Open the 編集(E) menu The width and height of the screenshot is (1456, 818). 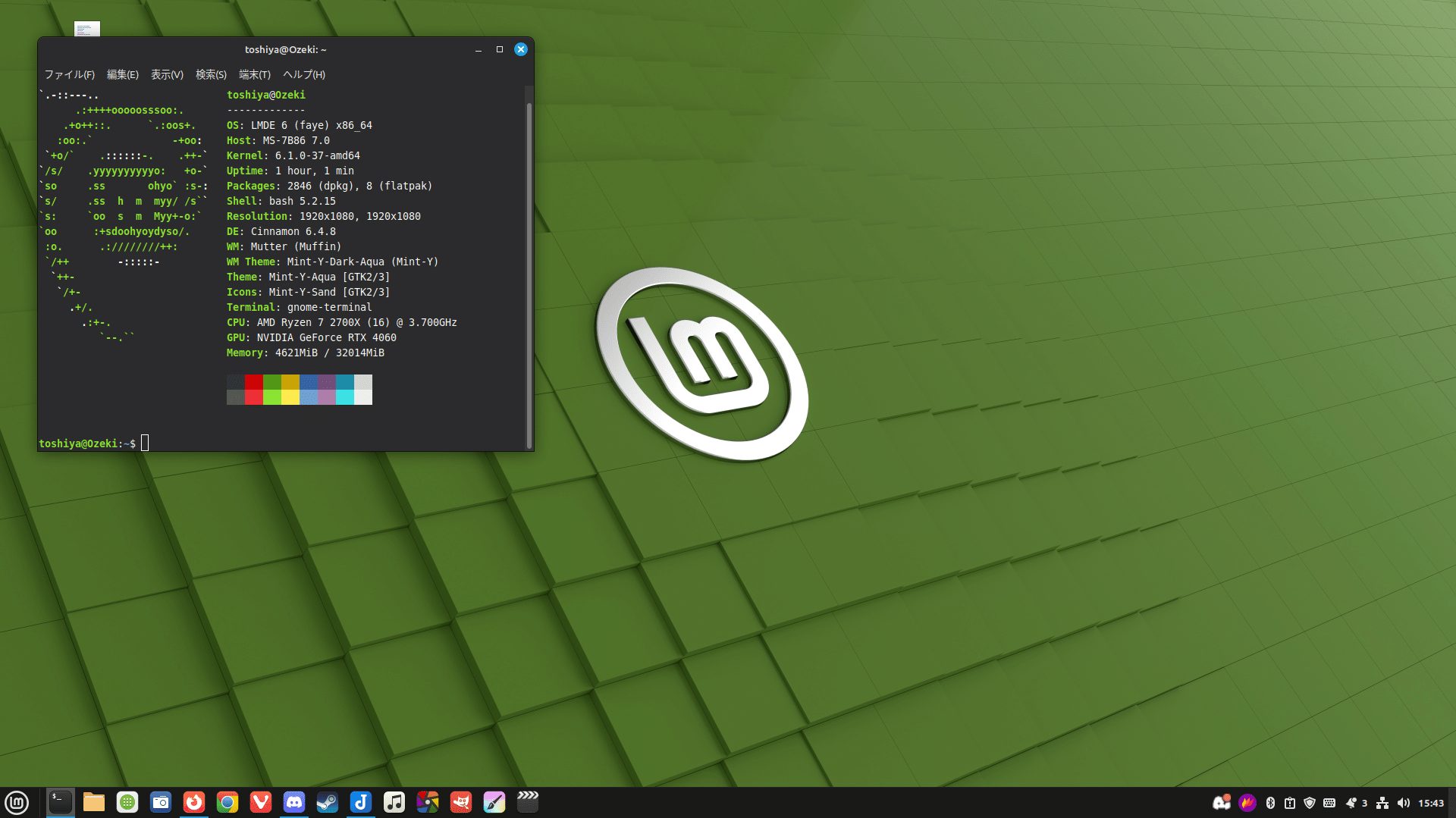click(x=122, y=74)
